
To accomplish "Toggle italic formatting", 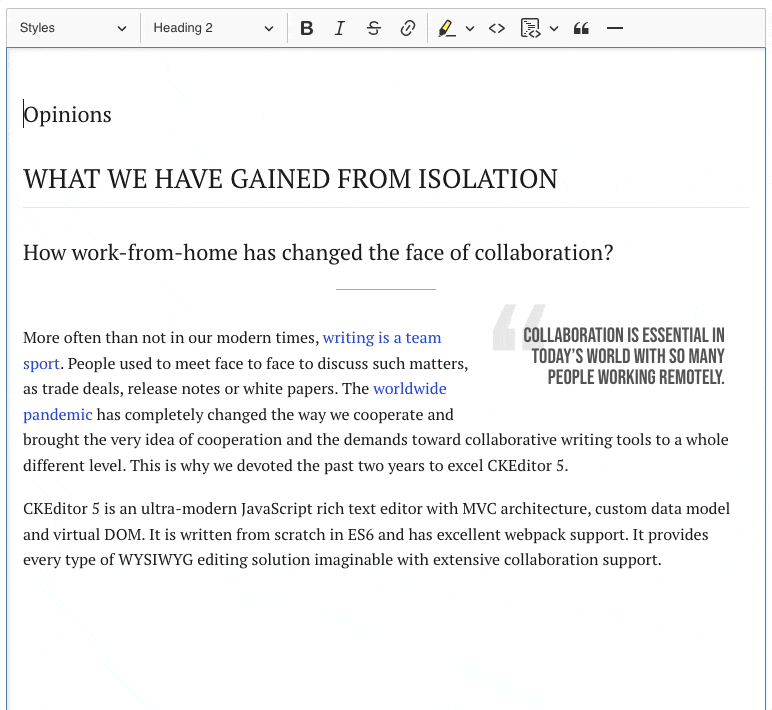I will pyautogui.click(x=339, y=28).
